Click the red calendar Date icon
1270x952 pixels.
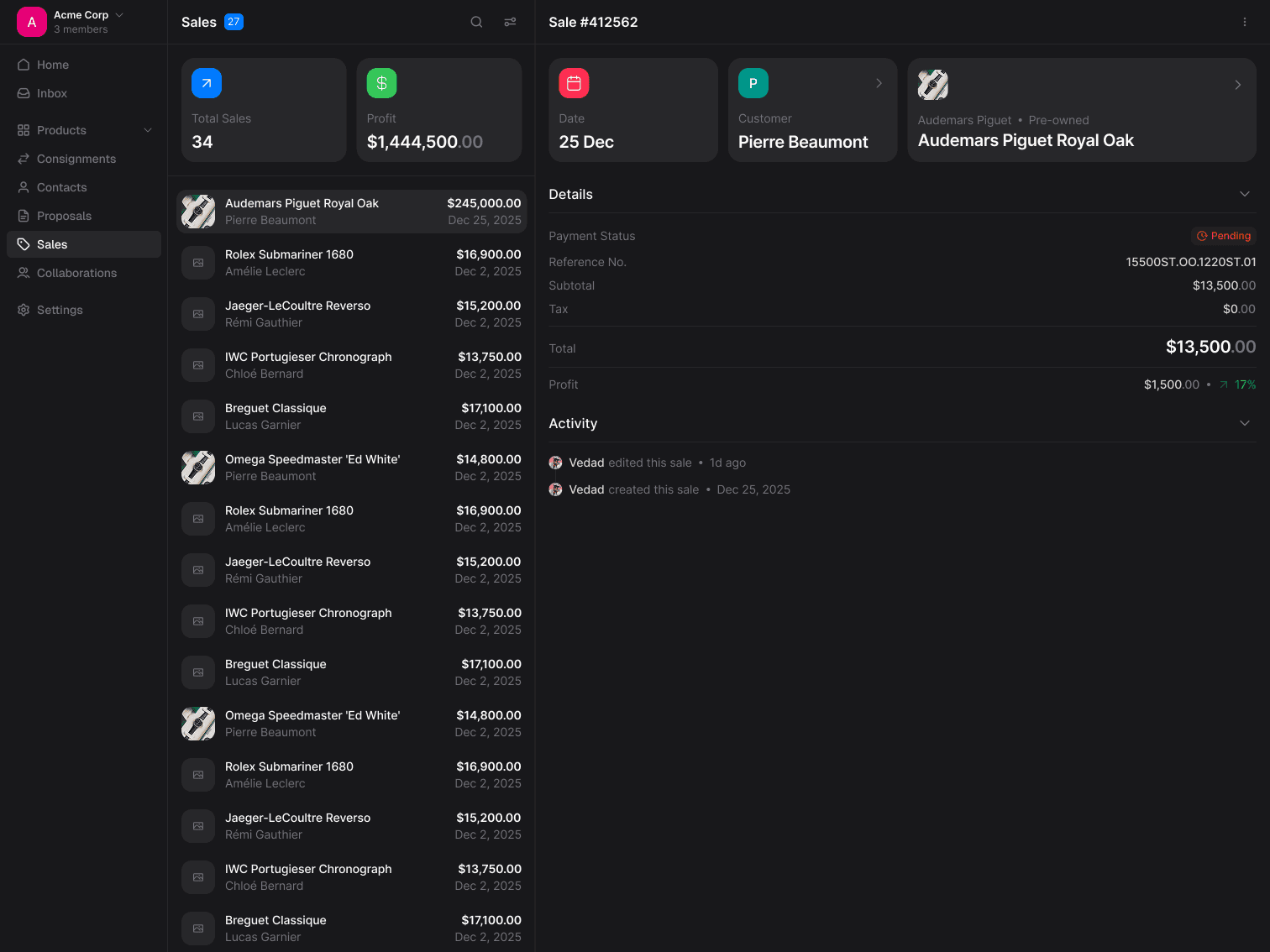(574, 83)
